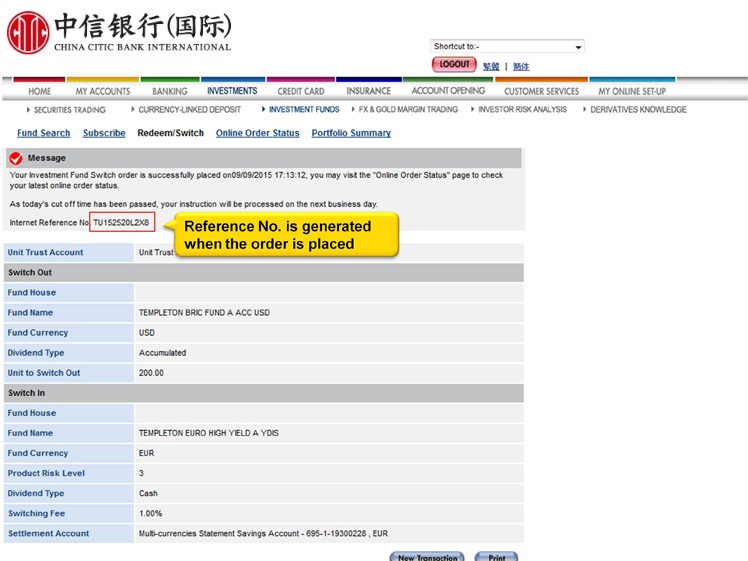Open CURRENCY-LINKED DEPOSIT submenu
The image size is (748, 561).
click(x=189, y=109)
